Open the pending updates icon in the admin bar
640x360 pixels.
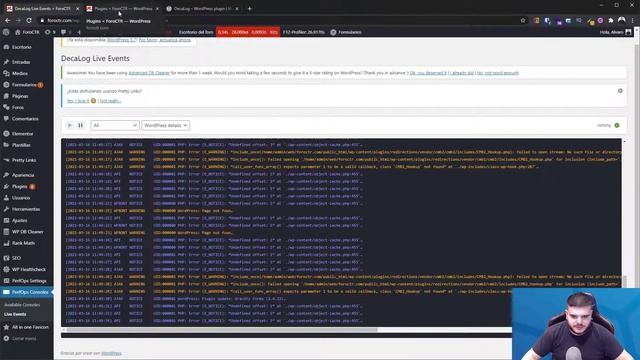[x=50, y=32]
